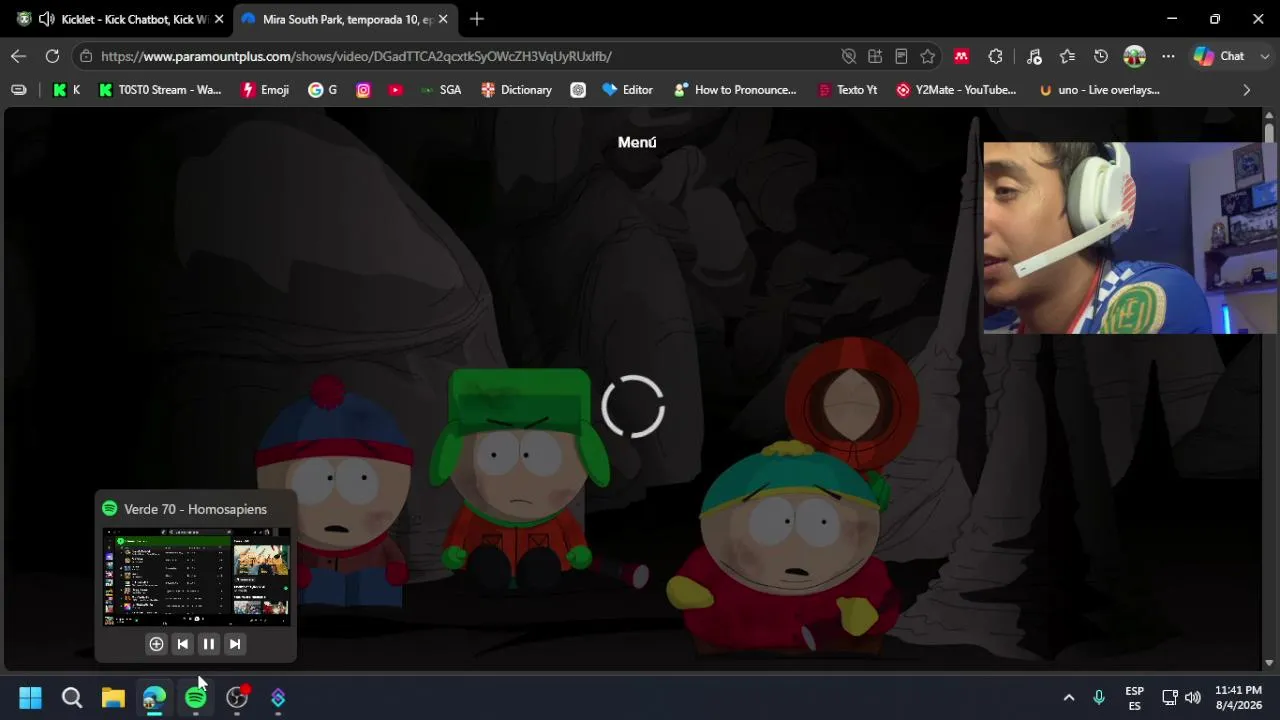The image size is (1280, 720).
Task: Open the favorites list icon
Action: point(1067,56)
